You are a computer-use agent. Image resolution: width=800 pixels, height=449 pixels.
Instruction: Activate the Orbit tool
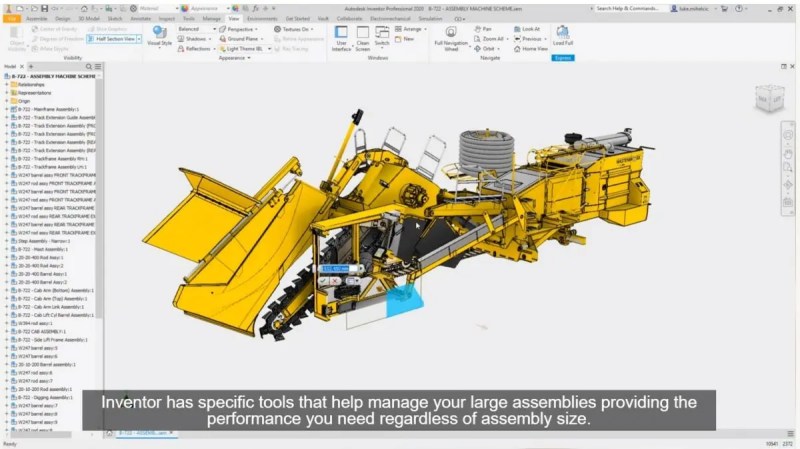pyautogui.click(x=487, y=48)
